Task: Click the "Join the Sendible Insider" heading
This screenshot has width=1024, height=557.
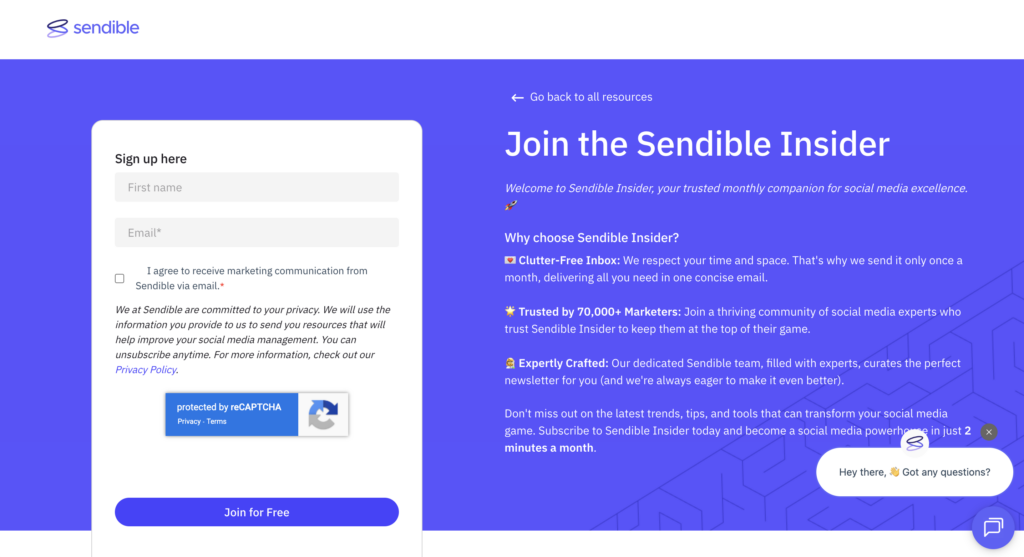Action: click(697, 144)
